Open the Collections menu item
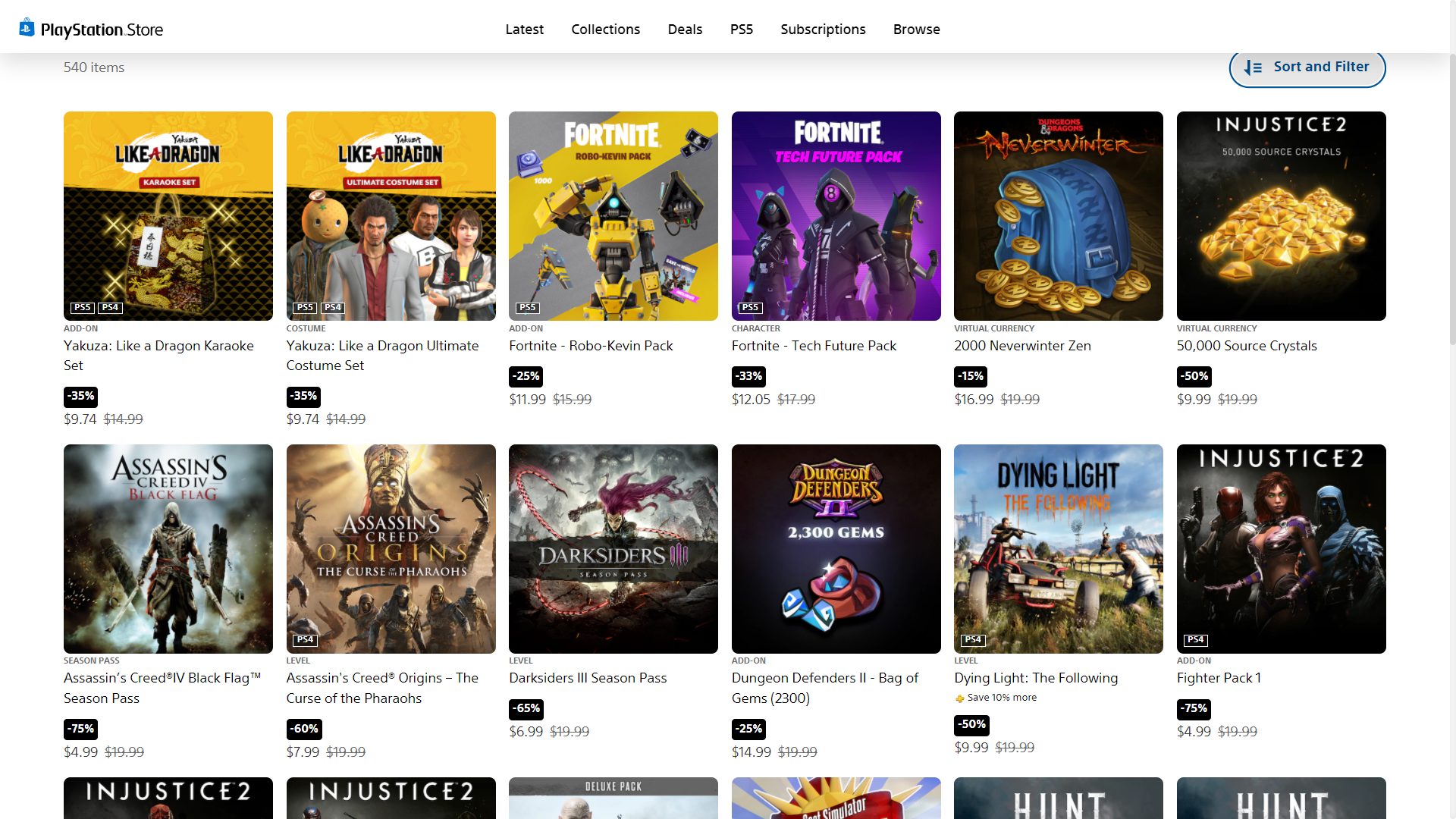 tap(605, 29)
